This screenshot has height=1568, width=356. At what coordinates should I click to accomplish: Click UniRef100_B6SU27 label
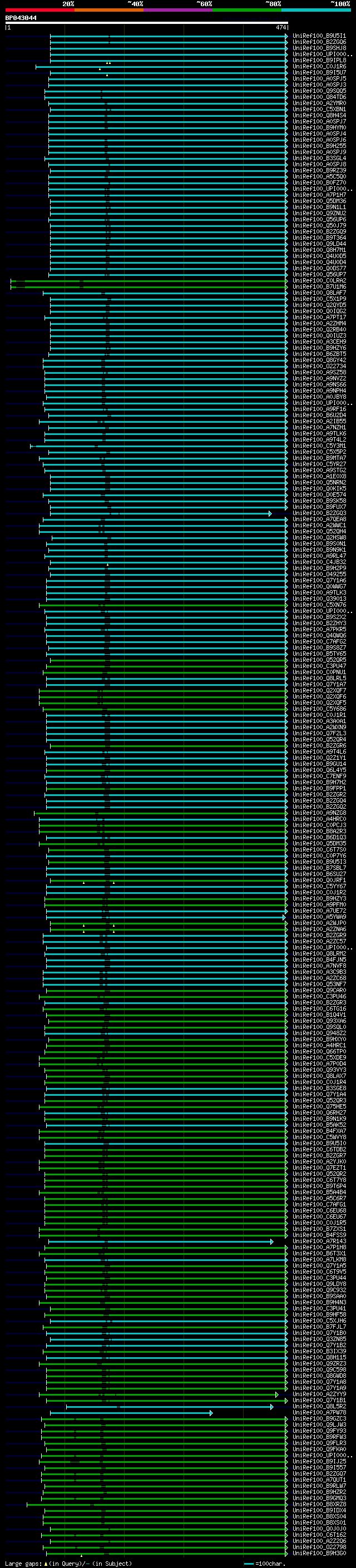point(319,873)
